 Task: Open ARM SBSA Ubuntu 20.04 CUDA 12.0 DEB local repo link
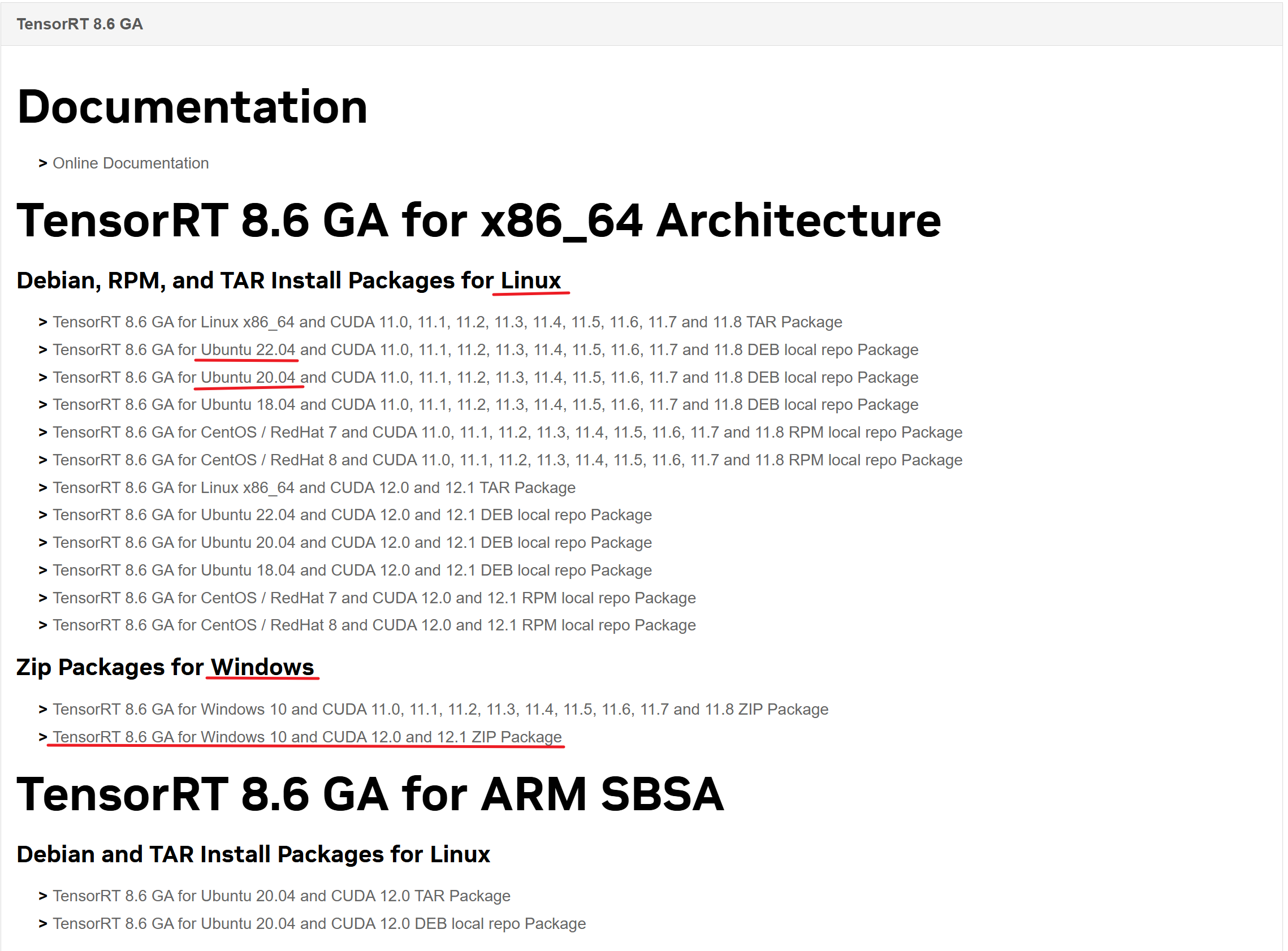(319, 923)
